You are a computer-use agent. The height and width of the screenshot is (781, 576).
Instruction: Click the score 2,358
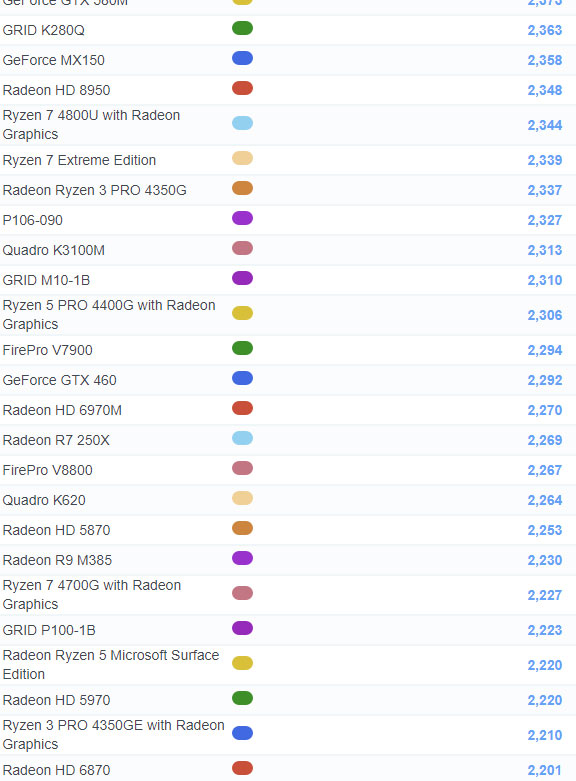pyautogui.click(x=545, y=60)
